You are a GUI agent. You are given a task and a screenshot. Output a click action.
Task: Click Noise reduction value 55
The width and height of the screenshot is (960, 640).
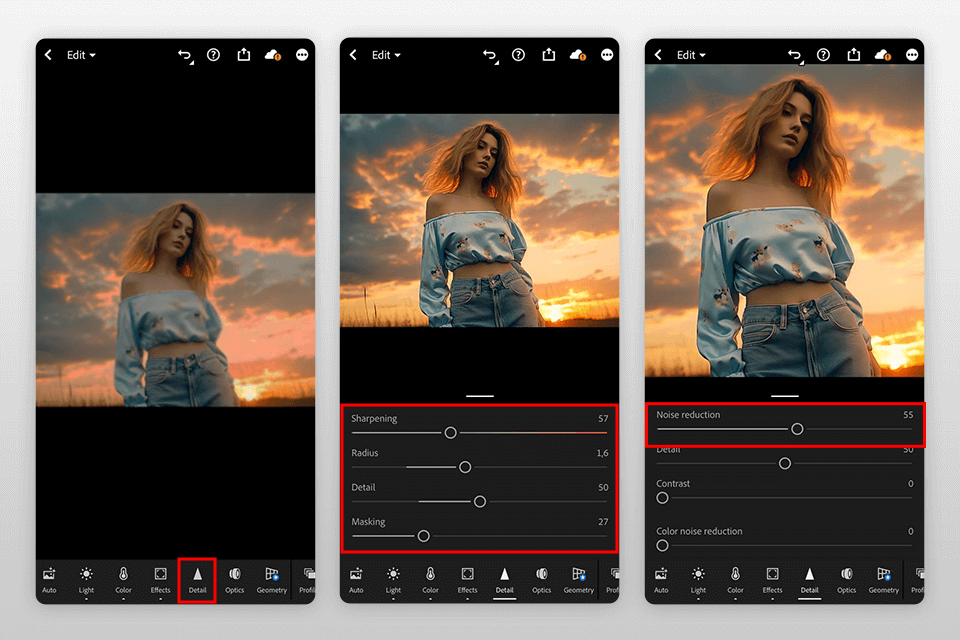[908, 415]
